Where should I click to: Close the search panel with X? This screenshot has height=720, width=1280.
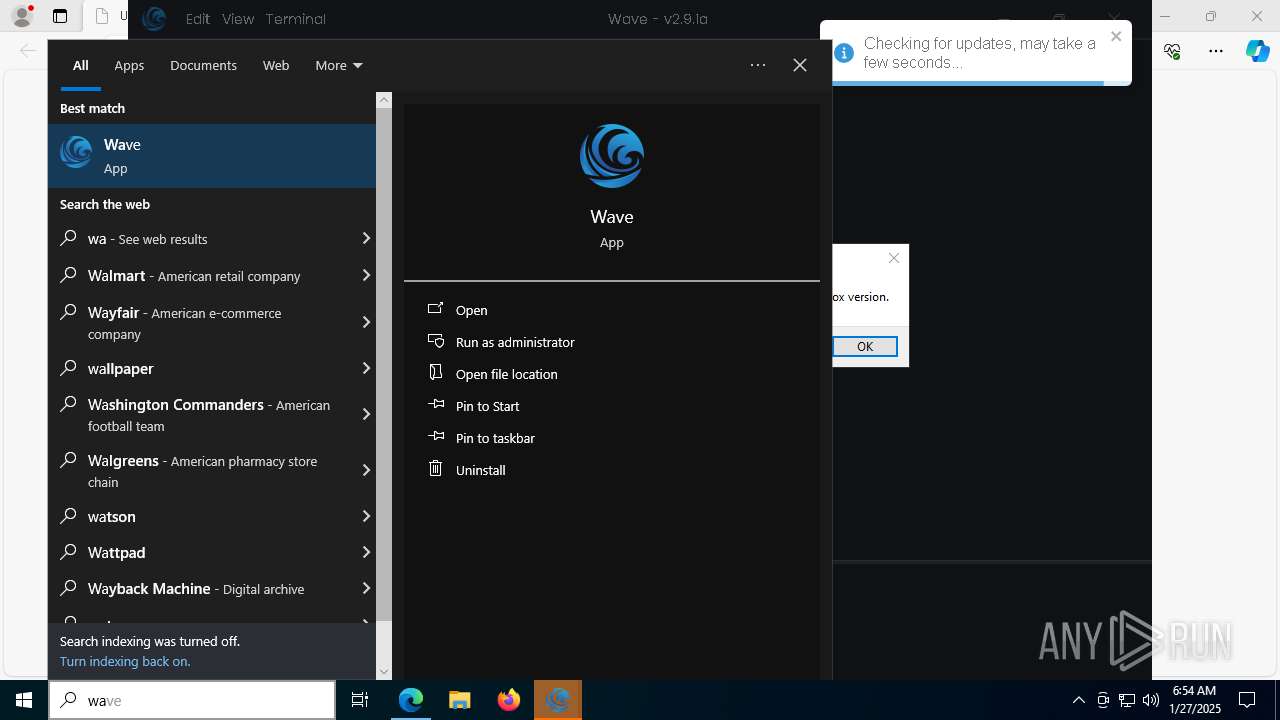coord(800,65)
